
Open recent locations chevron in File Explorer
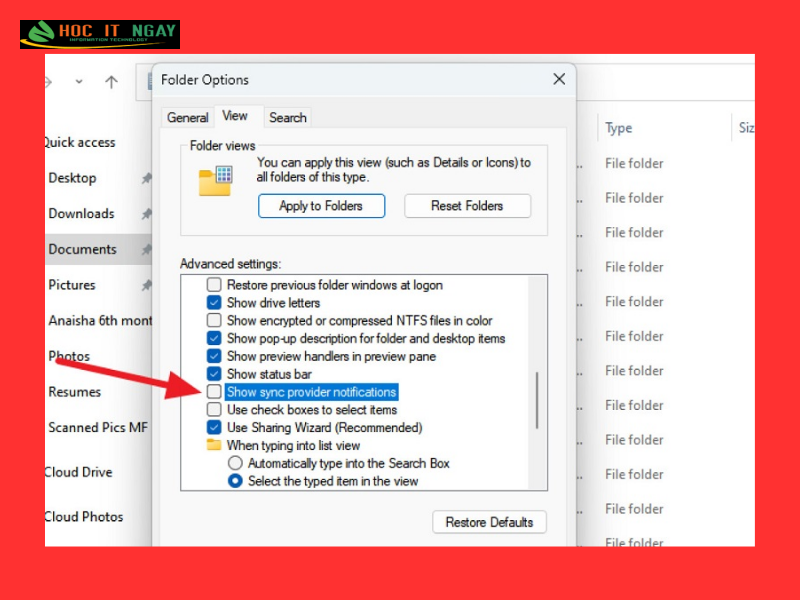click(x=79, y=81)
